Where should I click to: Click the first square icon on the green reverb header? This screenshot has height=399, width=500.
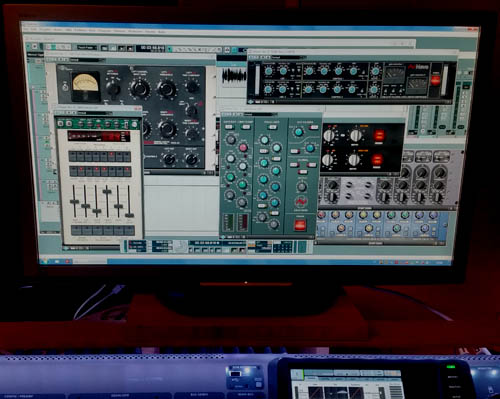pyautogui.click(x=61, y=124)
